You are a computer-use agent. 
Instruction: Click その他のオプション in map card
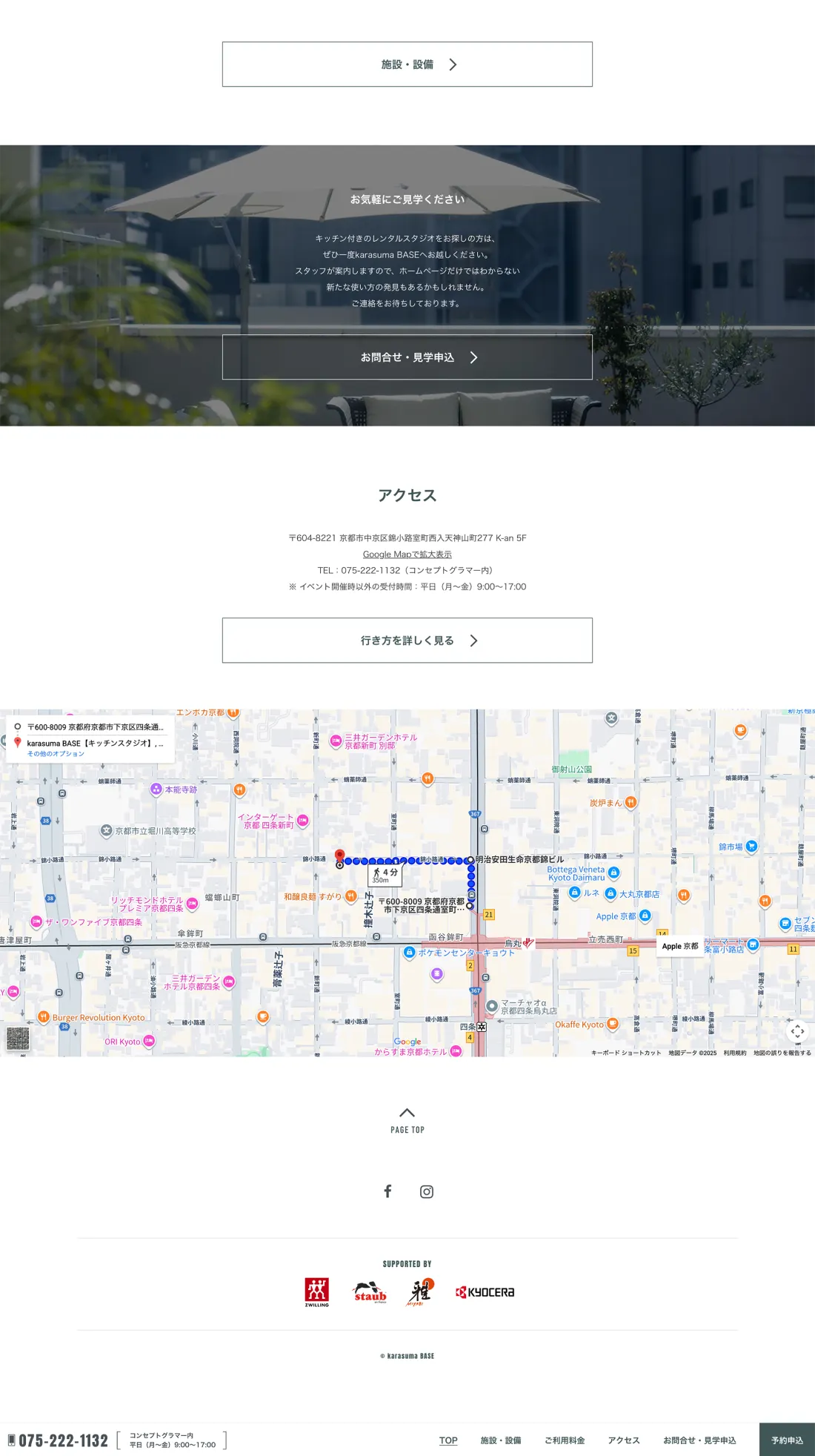coord(56,754)
